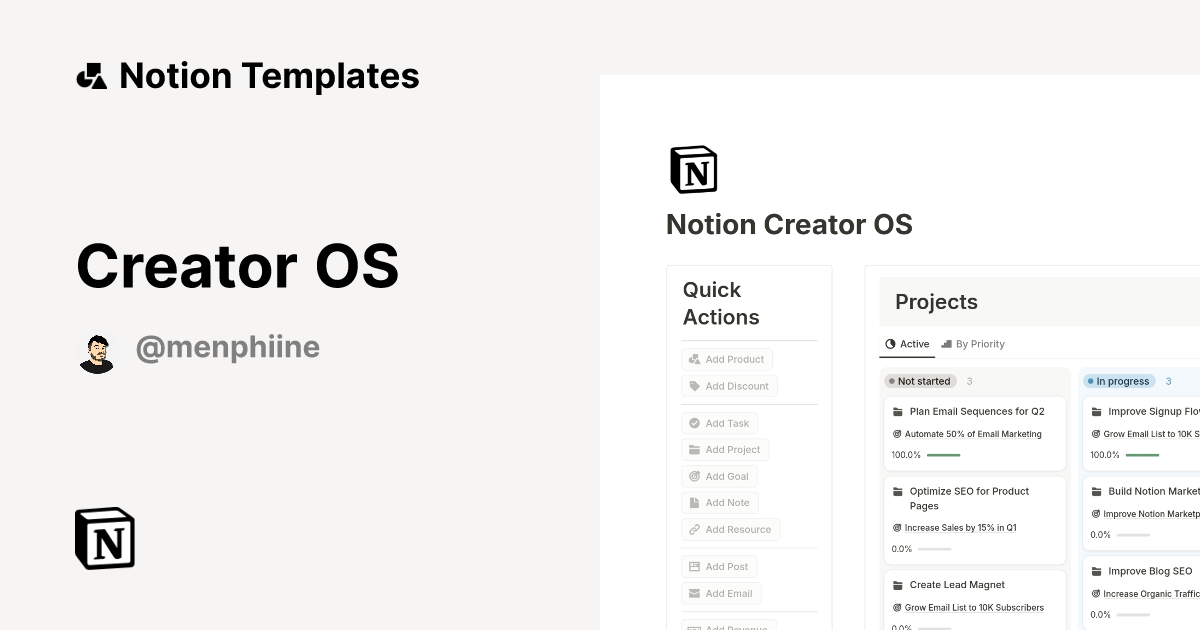1200x630 pixels.
Task: Click the folder icon on Add Project
Action: pyautogui.click(x=693, y=449)
